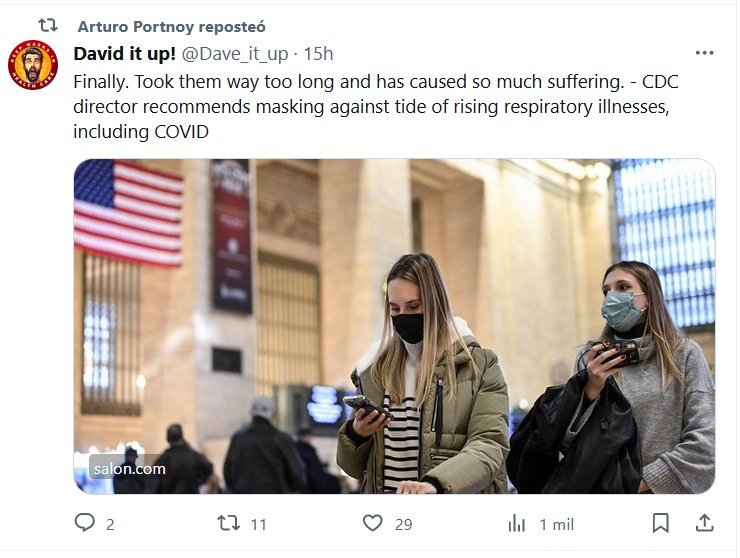
Task: Click the repost count 11
Action: click(x=258, y=524)
